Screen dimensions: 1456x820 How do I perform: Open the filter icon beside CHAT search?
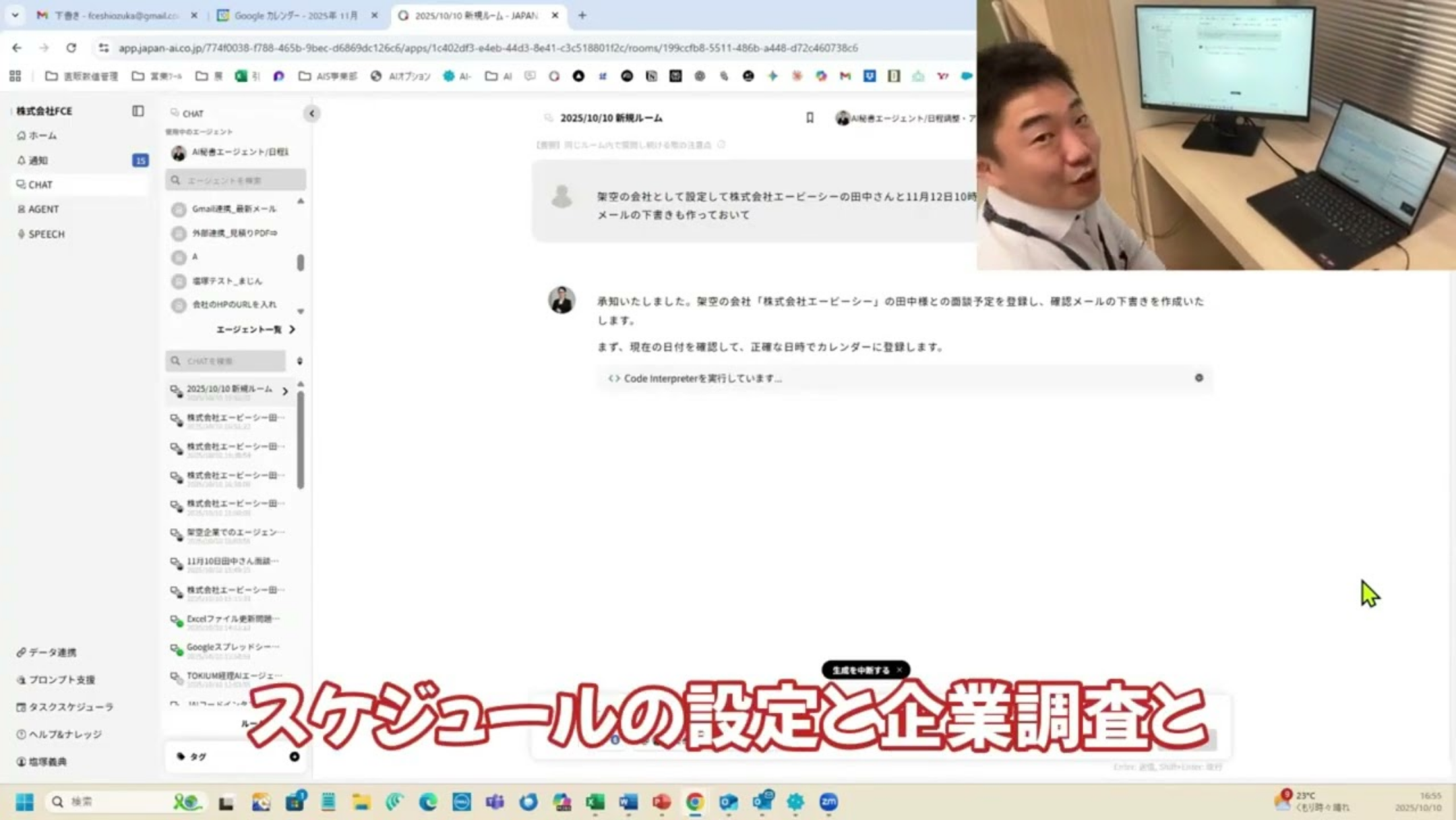(300, 361)
